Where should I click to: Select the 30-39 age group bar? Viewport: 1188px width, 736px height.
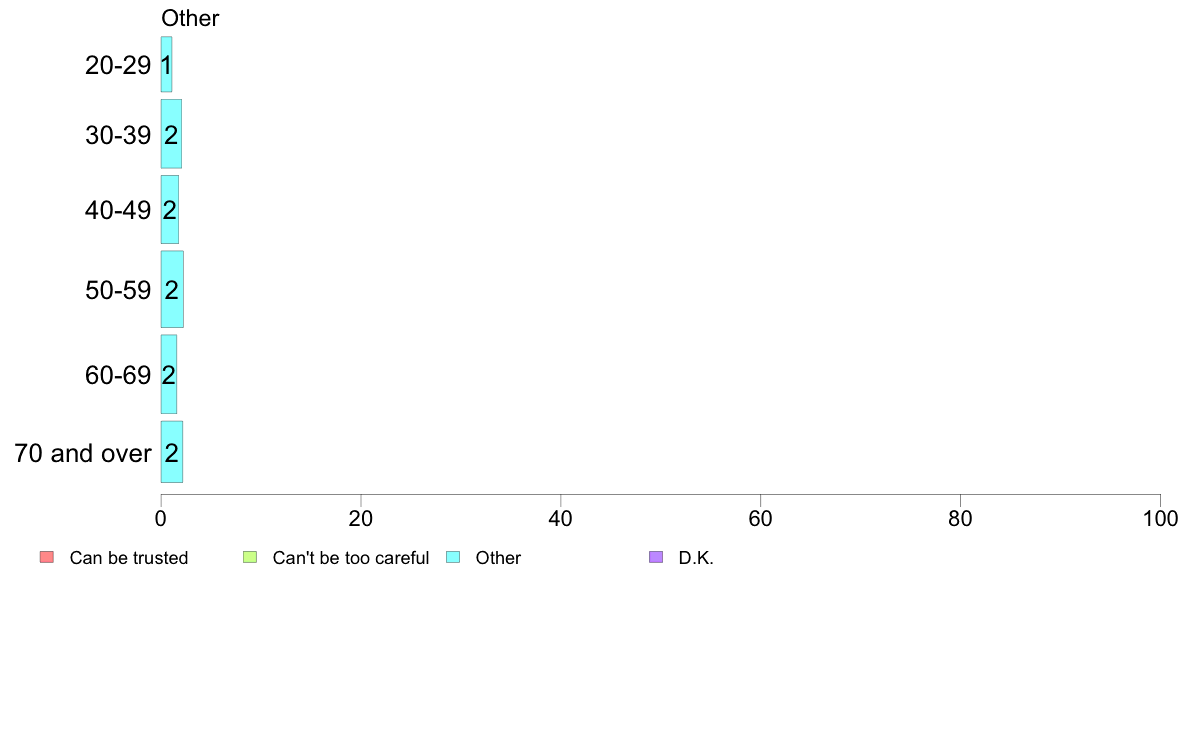(171, 133)
